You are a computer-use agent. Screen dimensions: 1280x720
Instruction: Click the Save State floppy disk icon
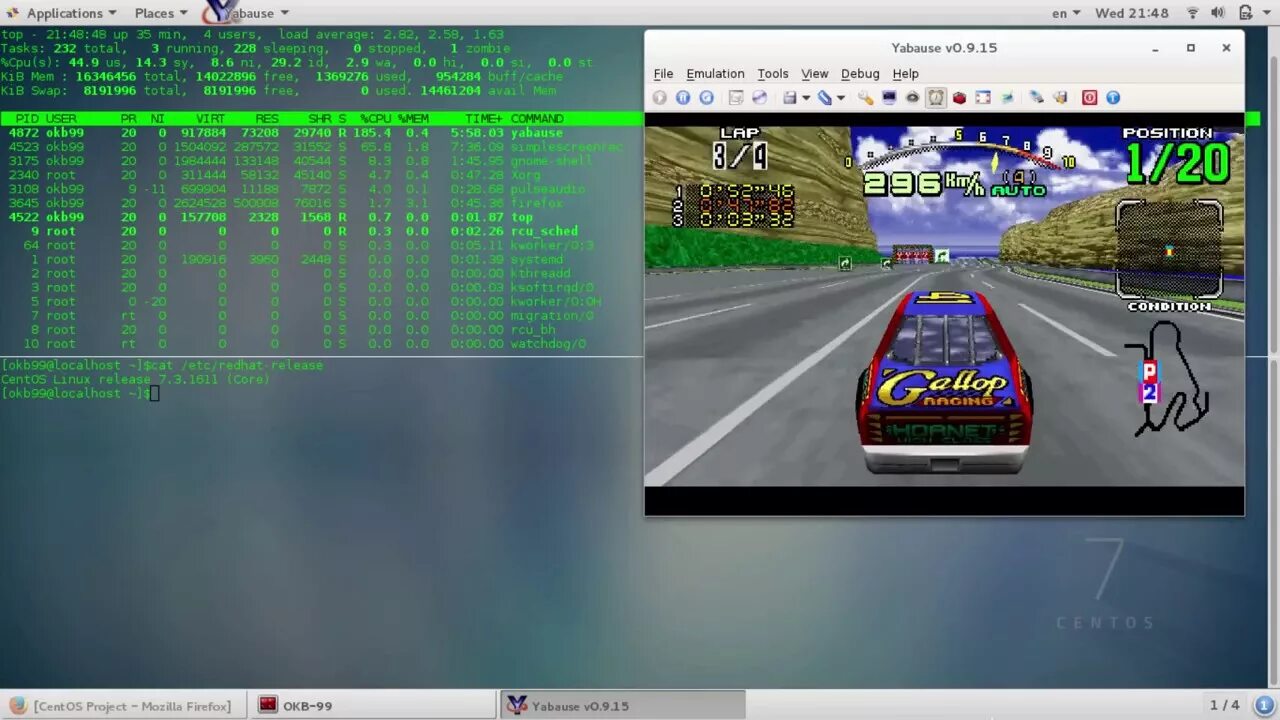point(790,97)
